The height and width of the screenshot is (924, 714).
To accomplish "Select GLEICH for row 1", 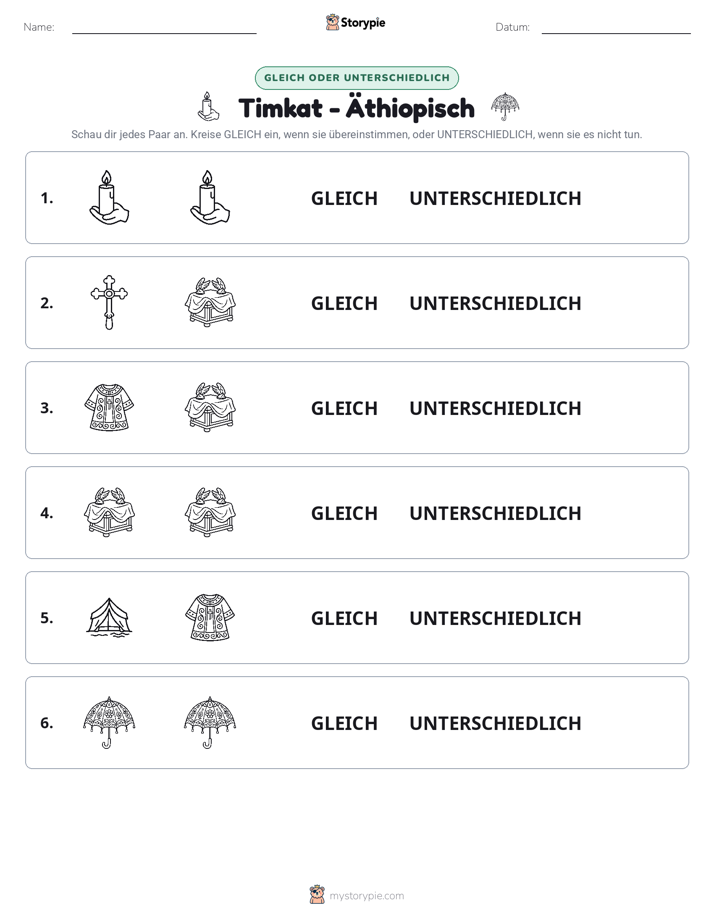I will (344, 199).
